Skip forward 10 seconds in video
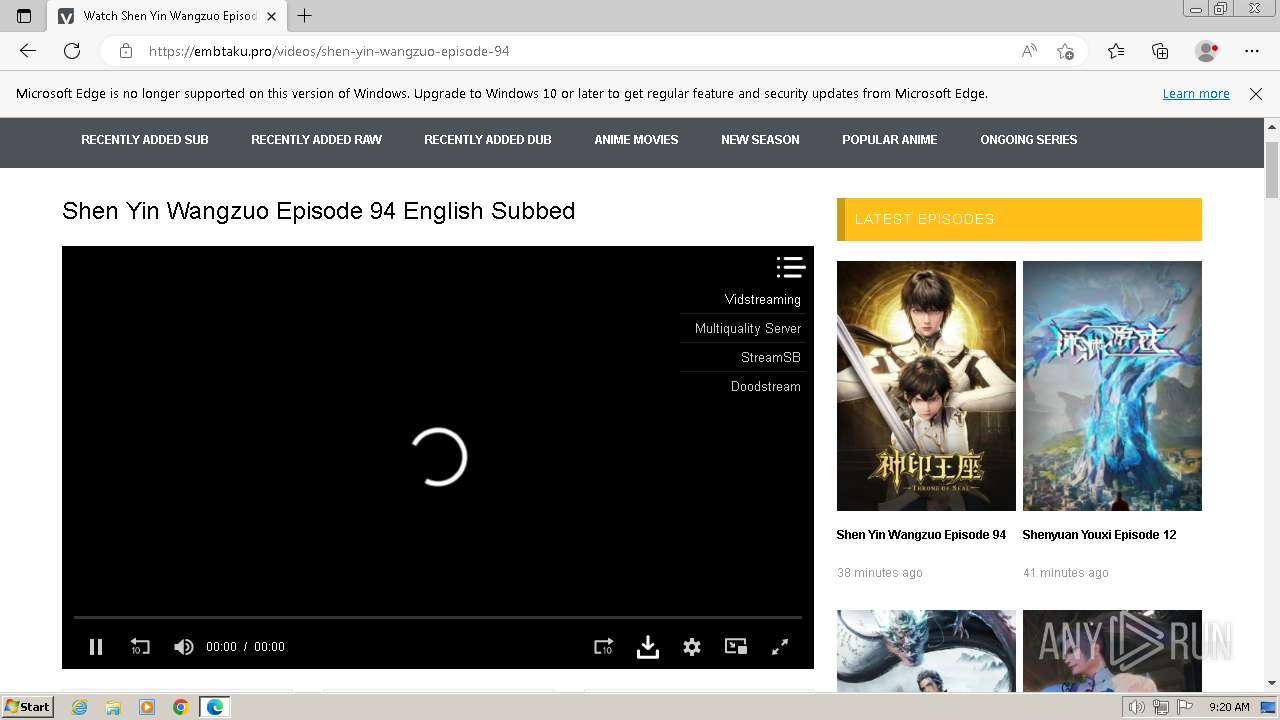The width and height of the screenshot is (1280, 720). pos(603,647)
